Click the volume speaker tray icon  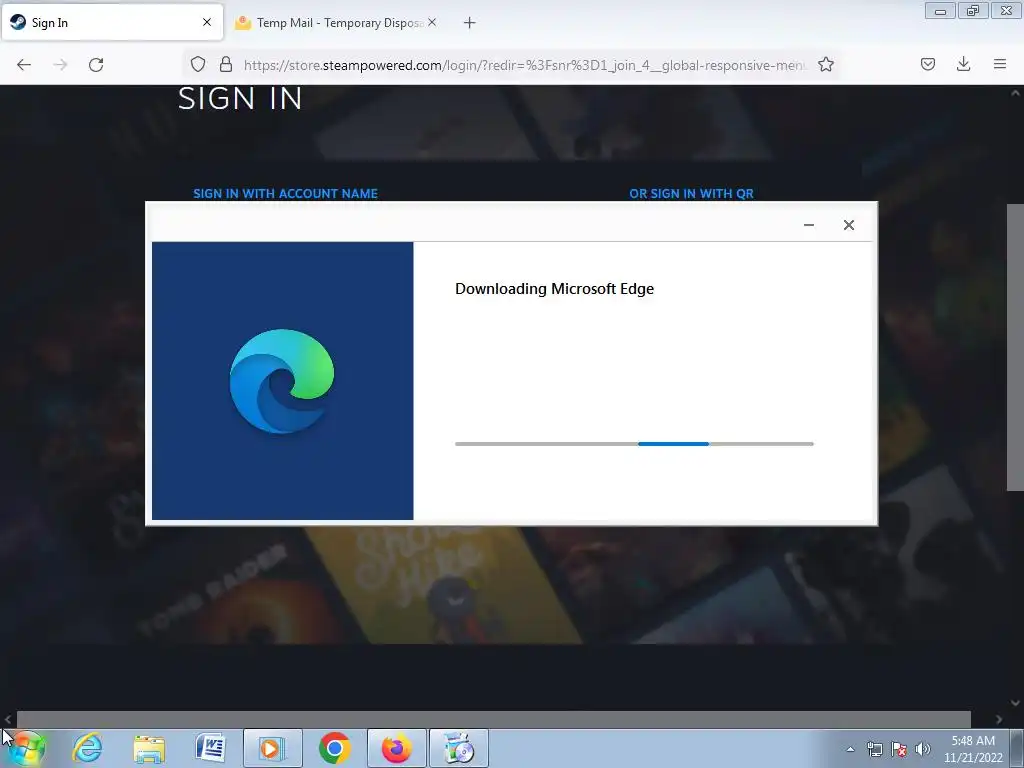click(x=923, y=749)
